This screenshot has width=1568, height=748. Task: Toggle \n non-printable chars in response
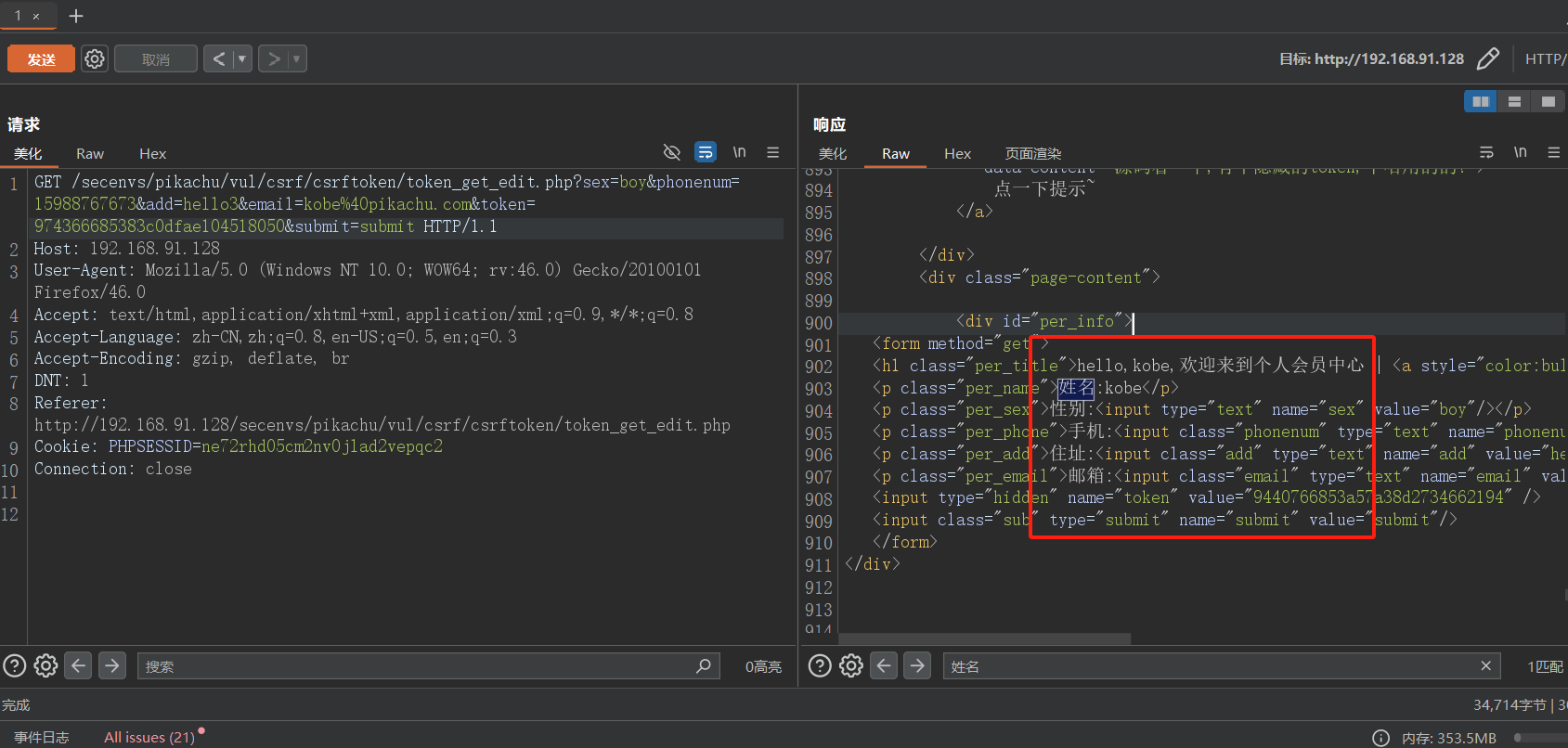1521,152
